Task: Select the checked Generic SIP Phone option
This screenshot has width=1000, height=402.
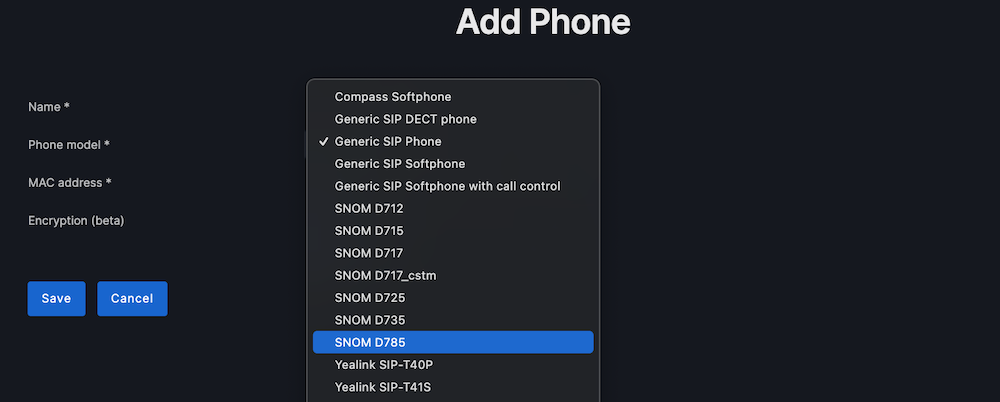Action: click(388, 141)
